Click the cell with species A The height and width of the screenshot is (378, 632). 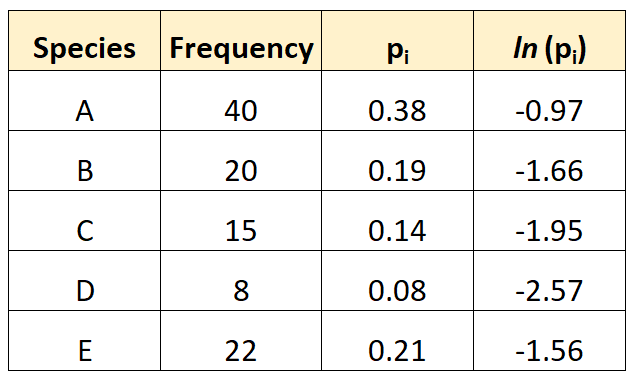pos(84,101)
